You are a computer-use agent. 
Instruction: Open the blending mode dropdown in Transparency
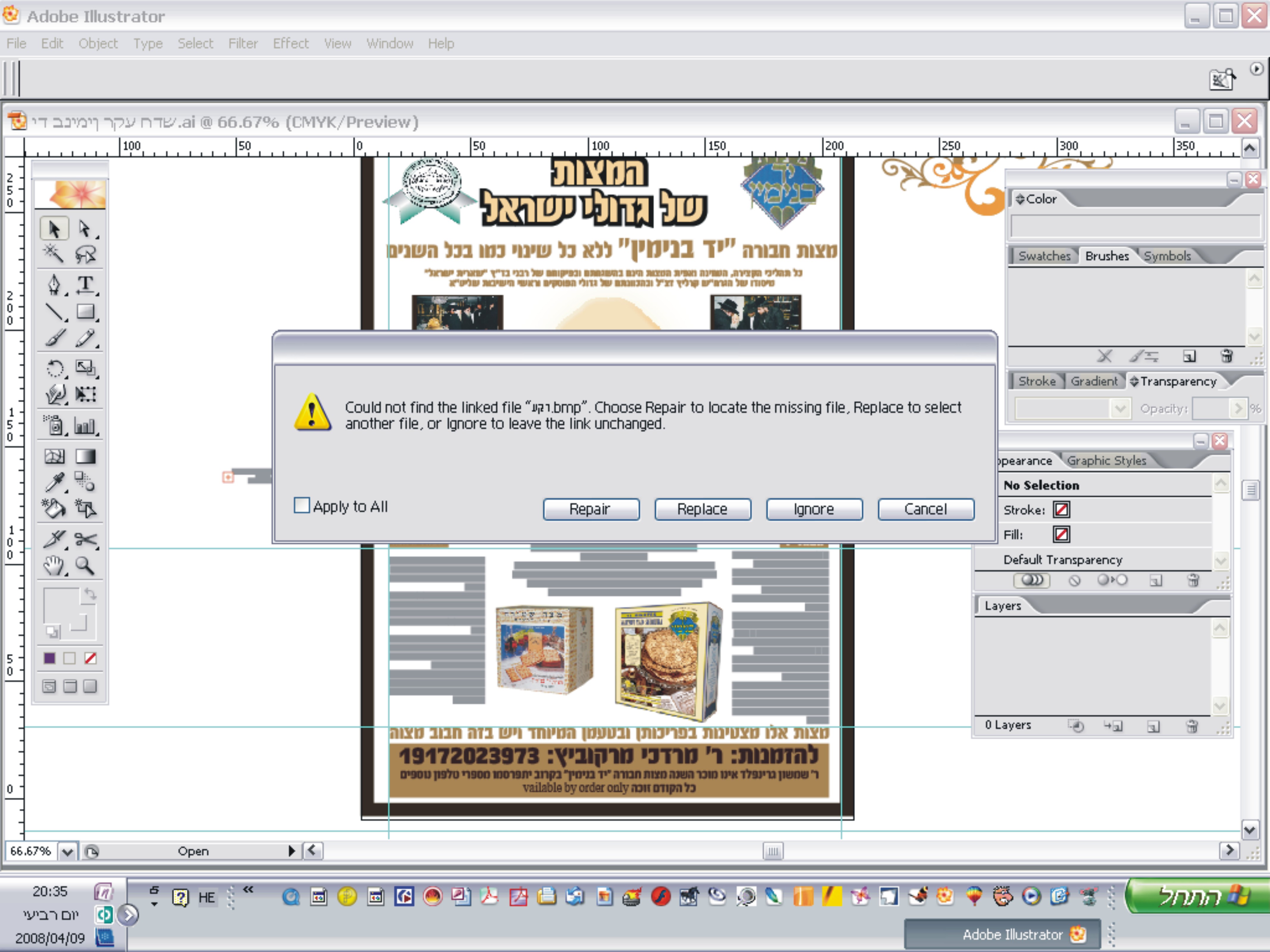(1120, 409)
